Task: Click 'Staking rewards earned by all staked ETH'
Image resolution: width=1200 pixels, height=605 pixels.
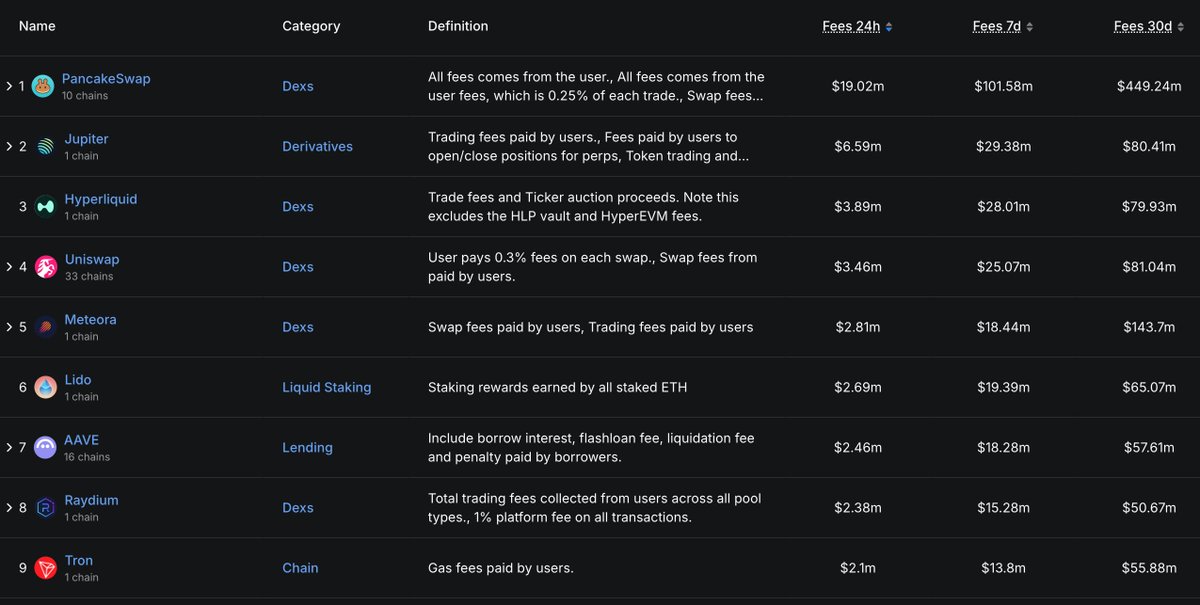Action: (x=558, y=388)
